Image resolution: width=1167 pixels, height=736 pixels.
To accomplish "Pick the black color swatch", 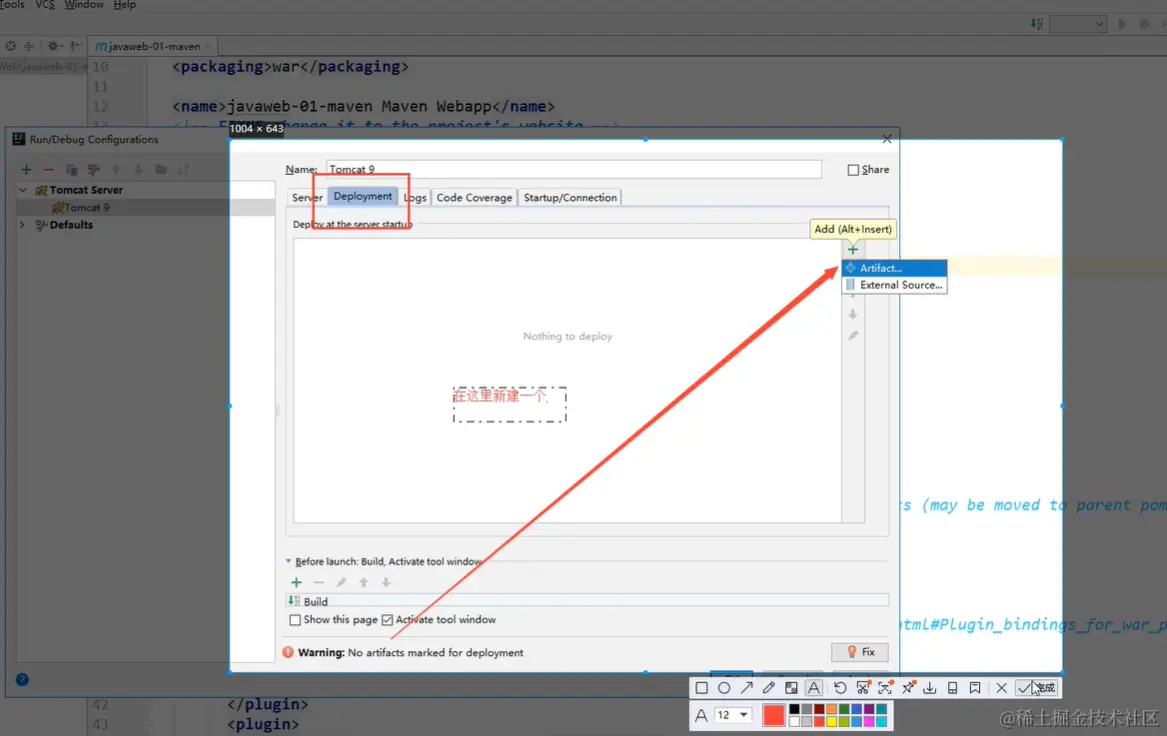I will [x=794, y=709].
